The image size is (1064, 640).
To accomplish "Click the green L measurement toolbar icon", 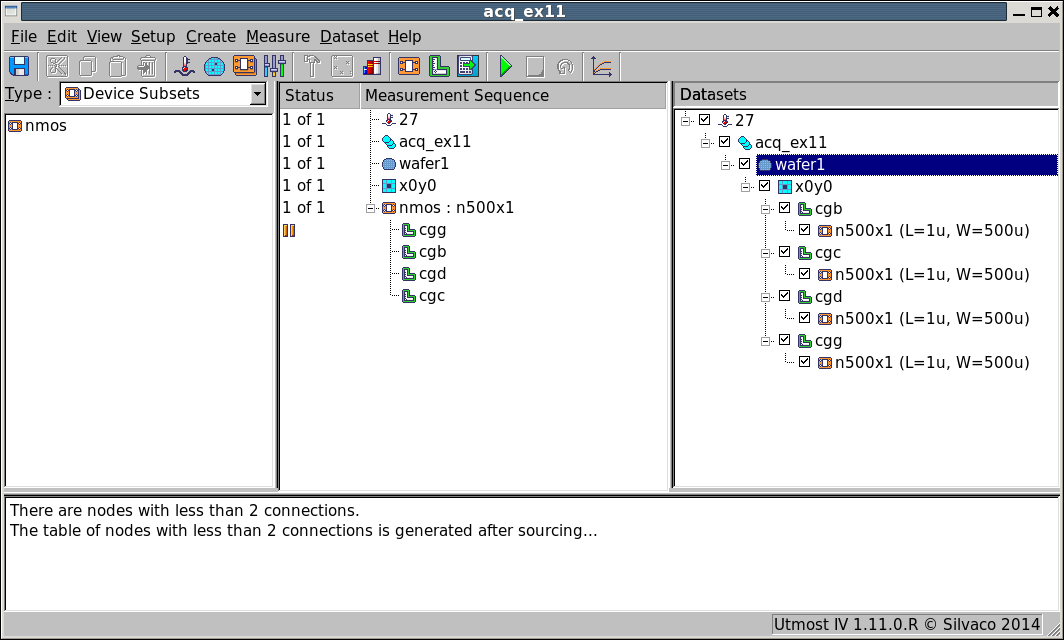I will [x=439, y=67].
